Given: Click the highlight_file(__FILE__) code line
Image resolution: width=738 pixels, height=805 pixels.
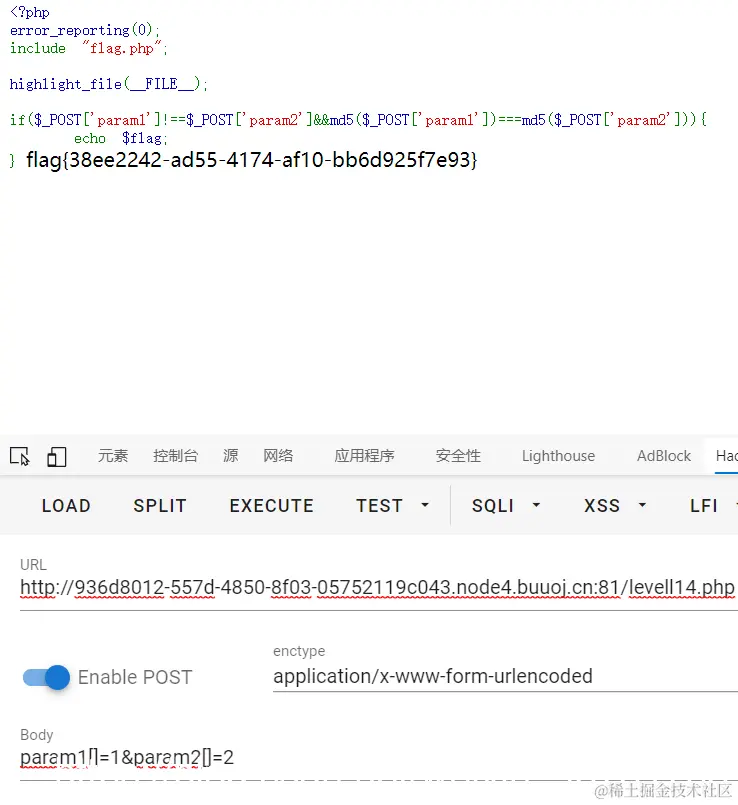Looking at the screenshot, I should point(108,84).
